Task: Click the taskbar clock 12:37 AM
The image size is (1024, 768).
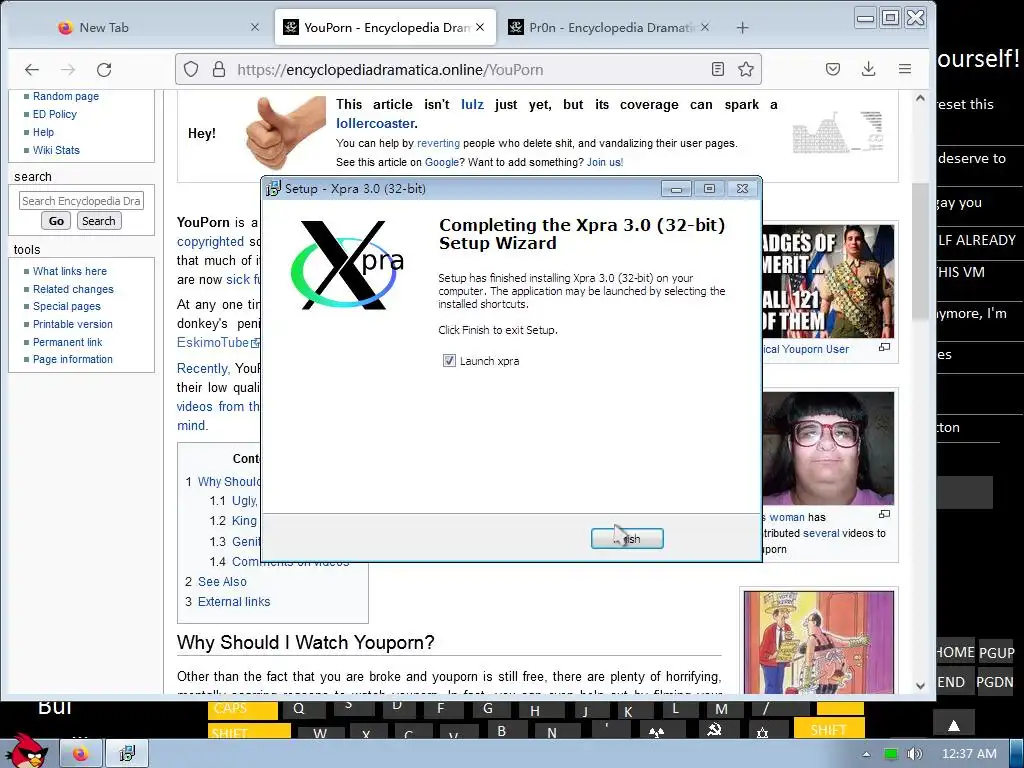Action: pyautogui.click(x=969, y=754)
